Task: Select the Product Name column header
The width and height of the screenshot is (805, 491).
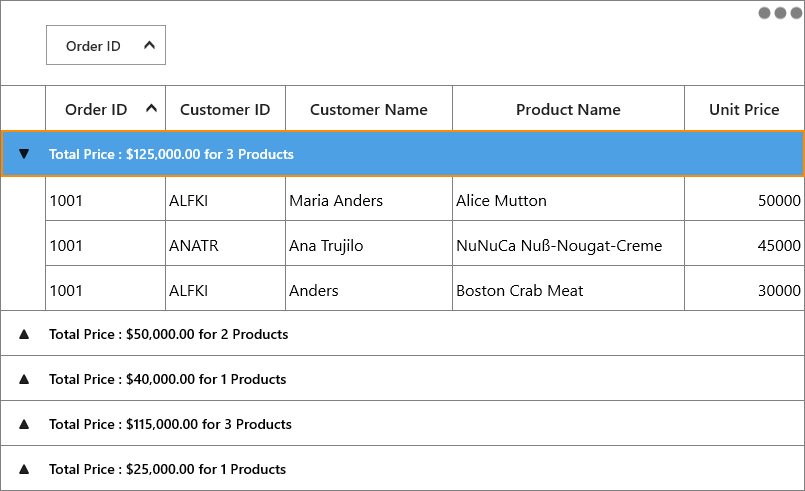Action: pyautogui.click(x=568, y=108)
